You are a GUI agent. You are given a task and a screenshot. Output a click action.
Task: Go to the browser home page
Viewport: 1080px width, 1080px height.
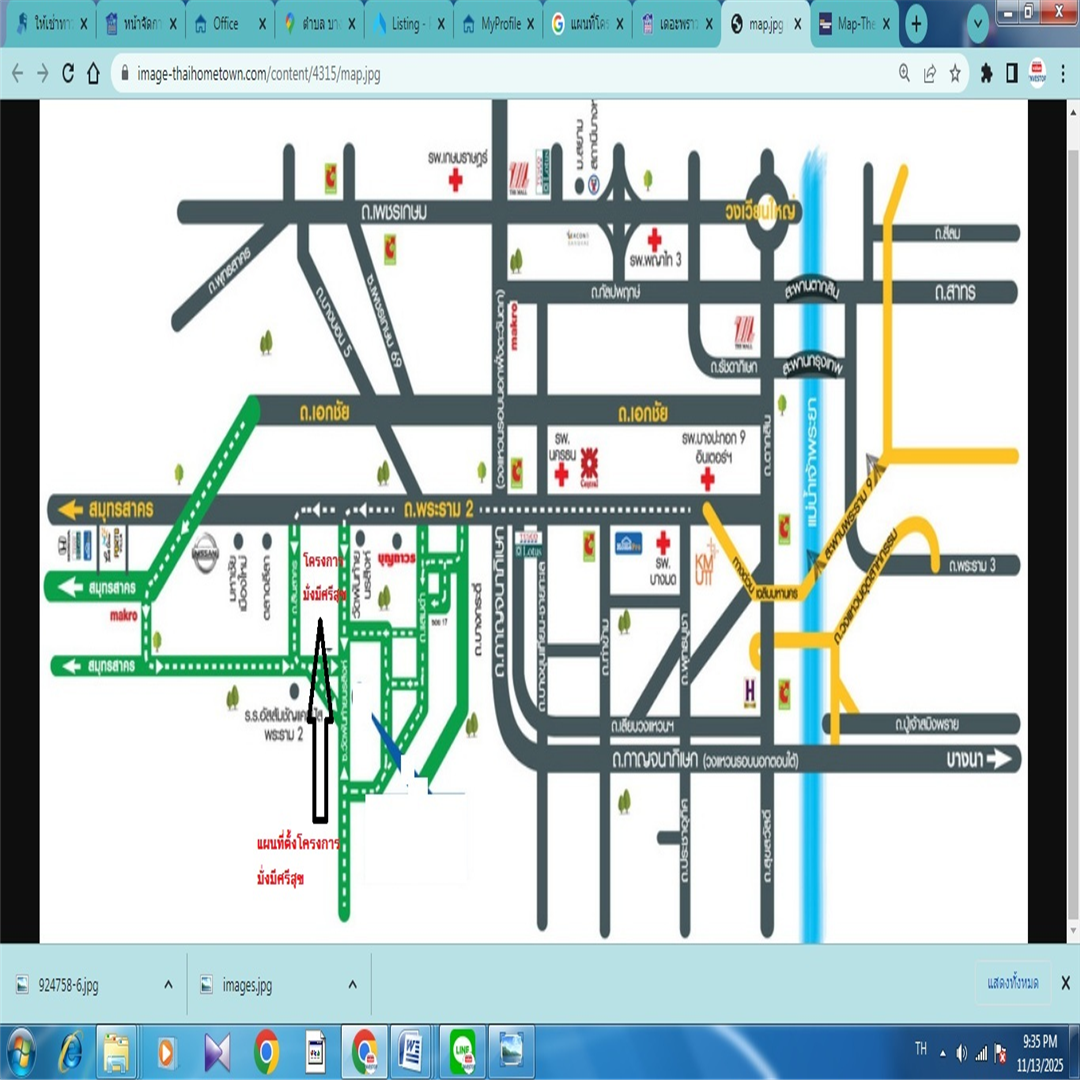94,73
